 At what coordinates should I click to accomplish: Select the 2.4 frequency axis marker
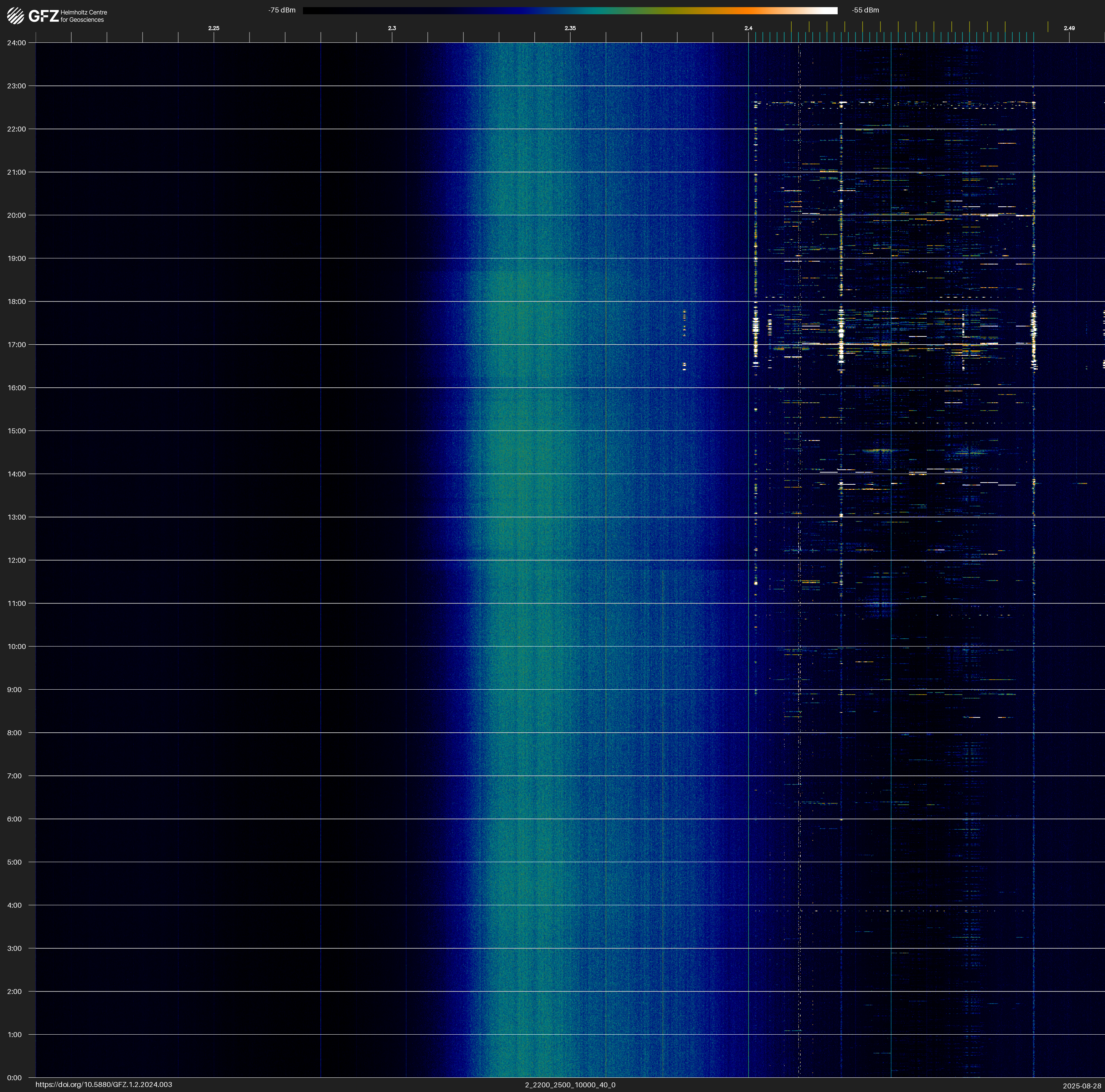point(748,28)
